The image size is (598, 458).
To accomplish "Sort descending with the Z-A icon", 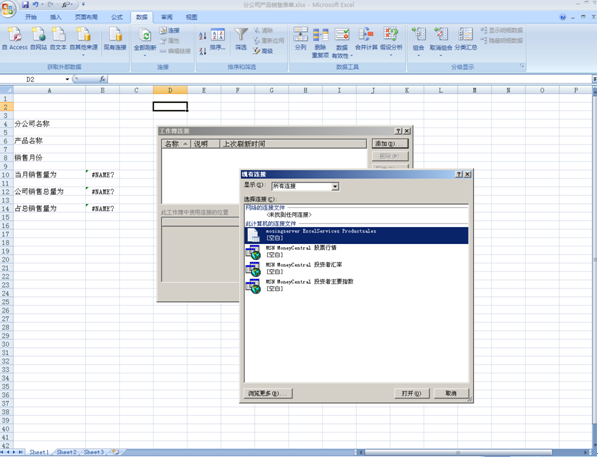I will click(203, 51).
